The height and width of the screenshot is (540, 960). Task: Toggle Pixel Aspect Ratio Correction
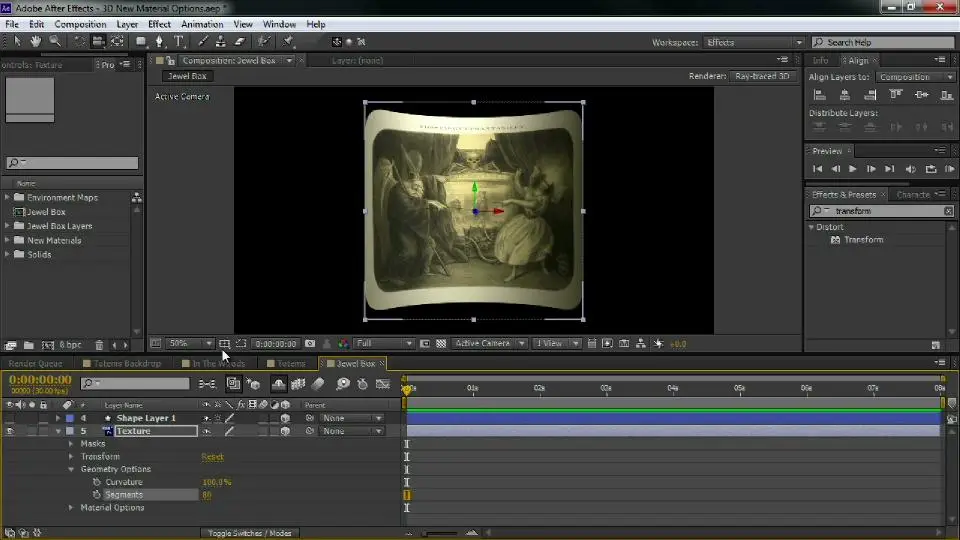click(x=591, y=344)
